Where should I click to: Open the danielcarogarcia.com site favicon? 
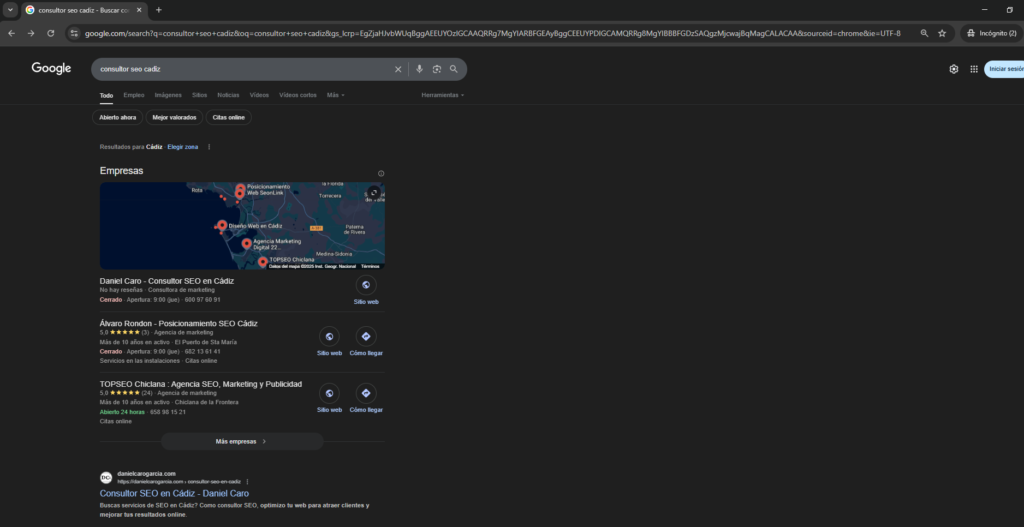click(106, 477)
